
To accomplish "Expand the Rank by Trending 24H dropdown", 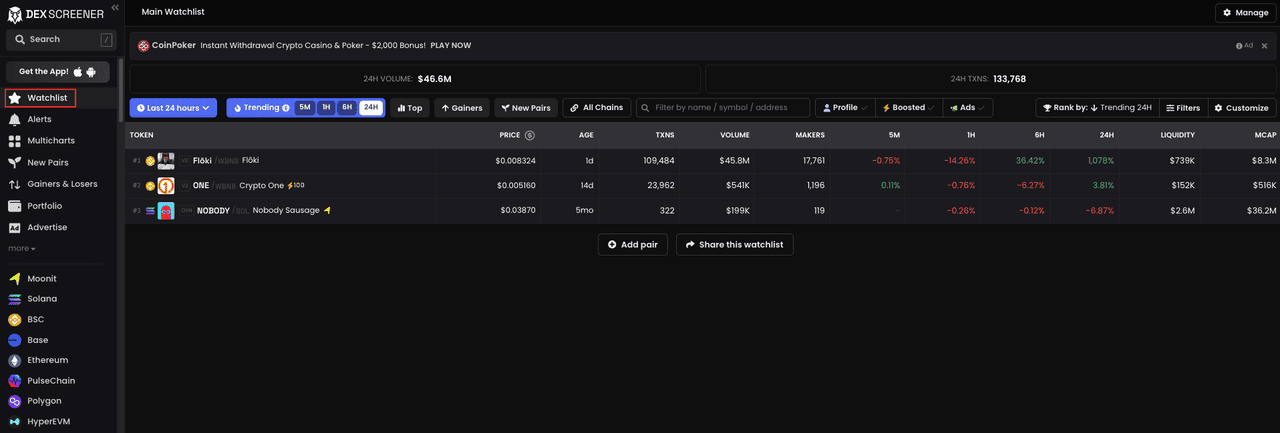I will (1097, 108).
